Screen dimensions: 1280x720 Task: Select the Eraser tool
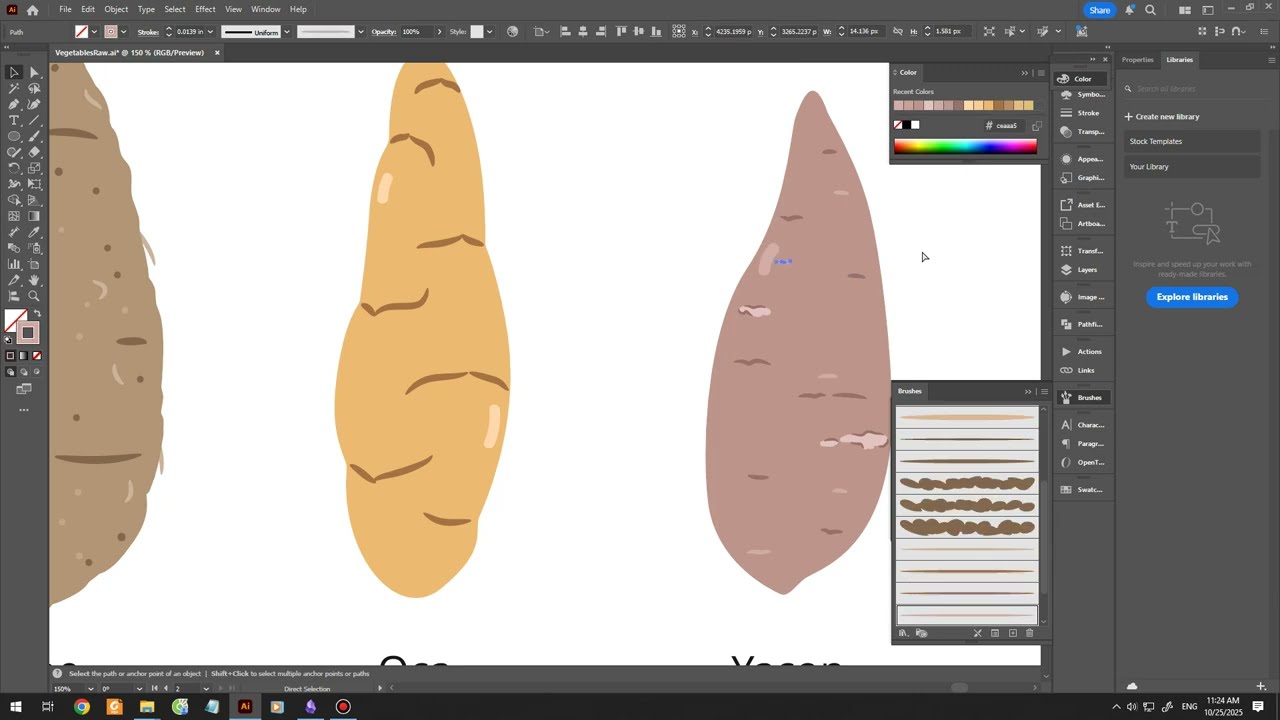coord(34,152)
